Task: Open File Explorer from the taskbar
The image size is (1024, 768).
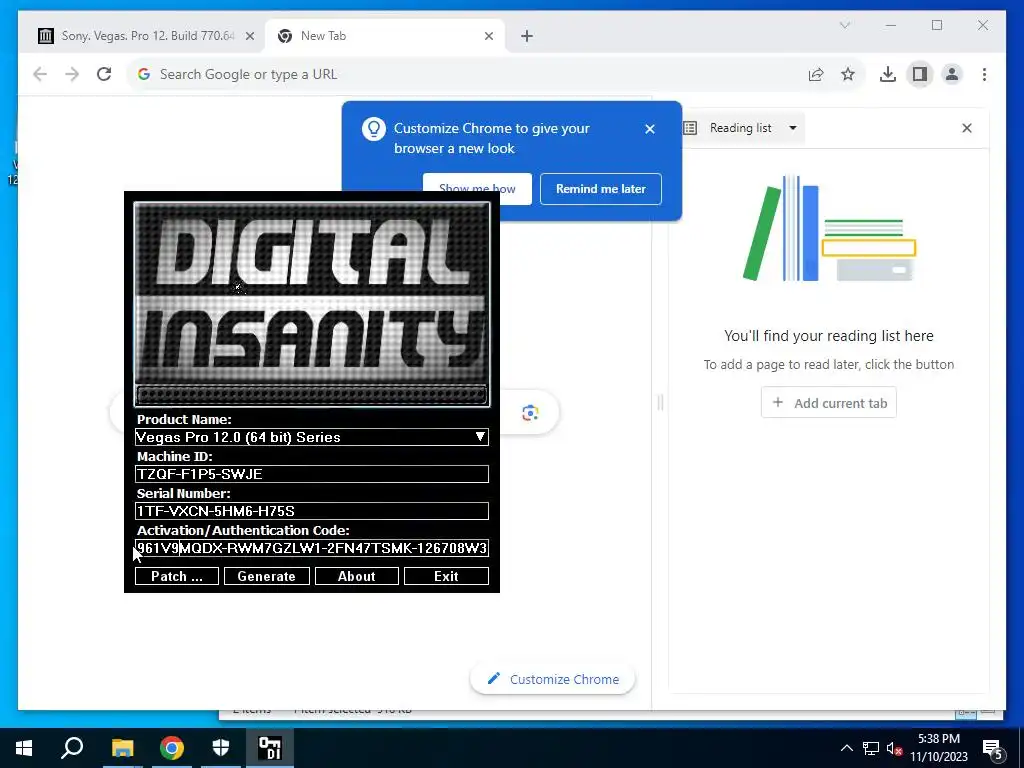Action: (x=122, y=748)
